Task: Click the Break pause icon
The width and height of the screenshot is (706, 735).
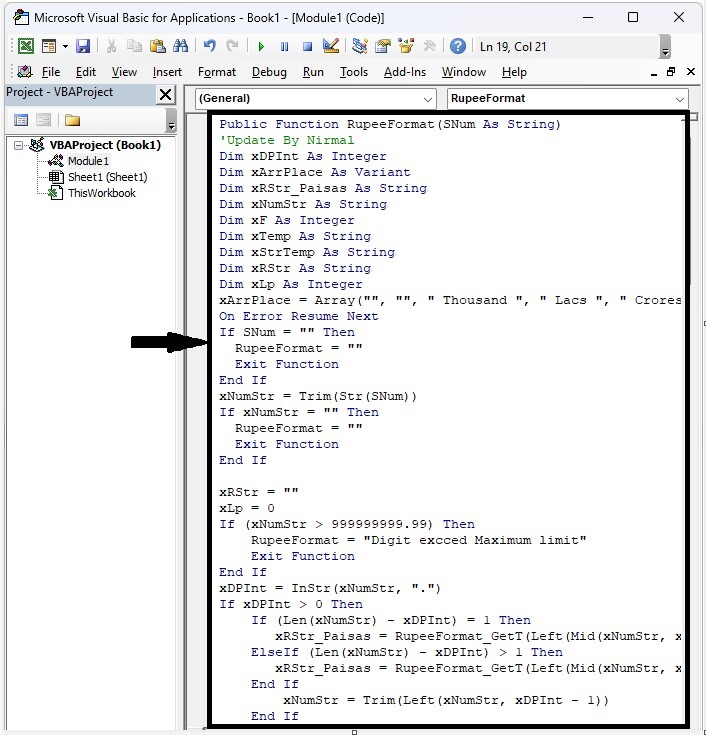Action: (x=284, y=46)
